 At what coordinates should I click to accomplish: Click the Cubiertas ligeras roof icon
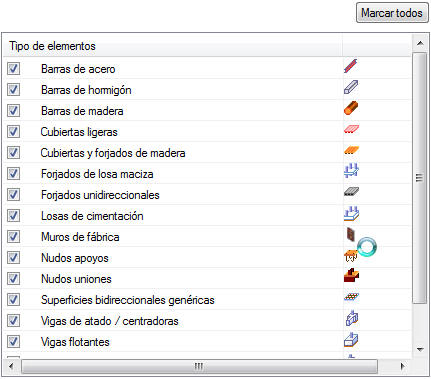pyautogui.click(x=351, y=130)
